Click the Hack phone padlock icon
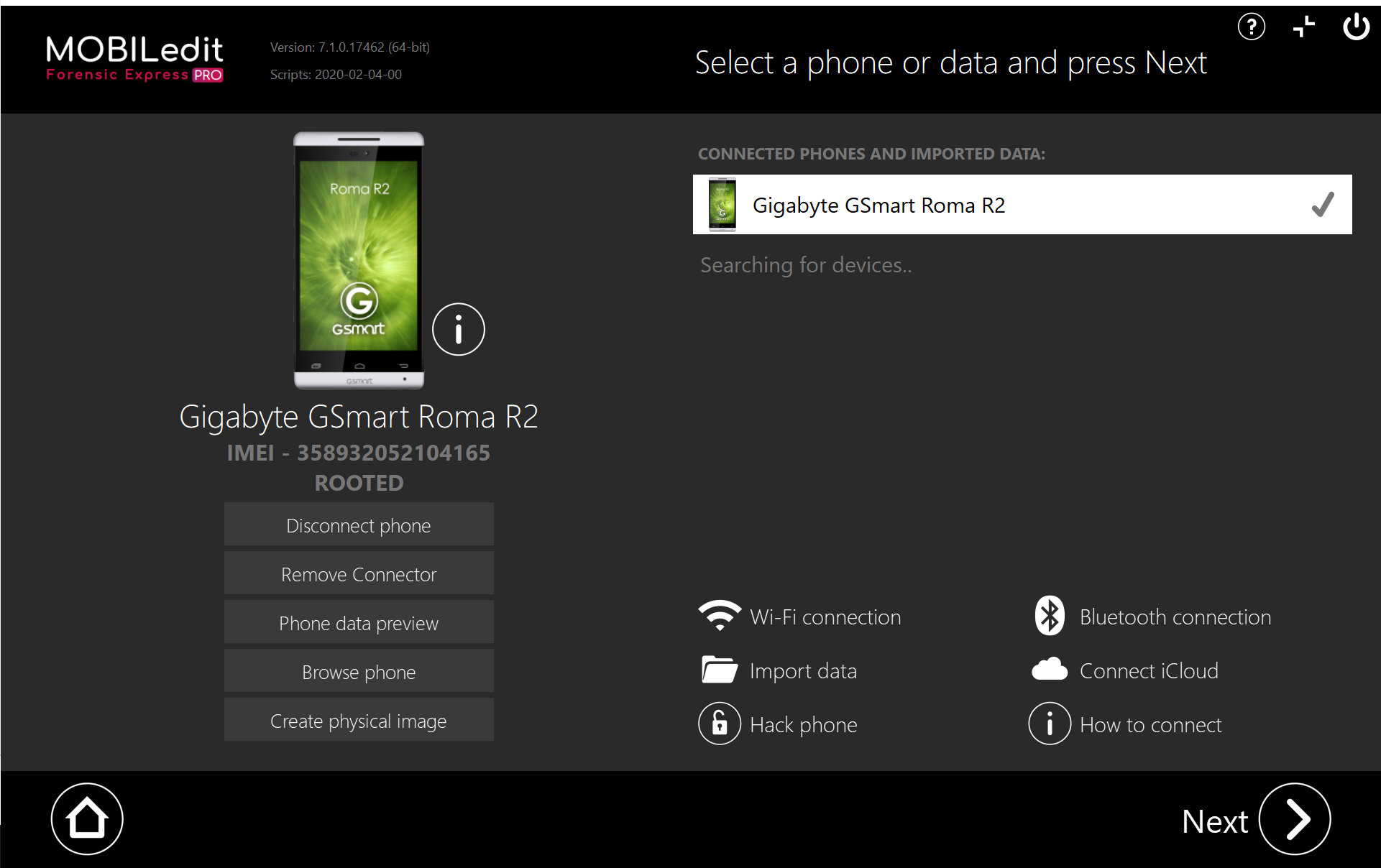1381x868 pixels. pyautogui.click(x=719, y=724)
